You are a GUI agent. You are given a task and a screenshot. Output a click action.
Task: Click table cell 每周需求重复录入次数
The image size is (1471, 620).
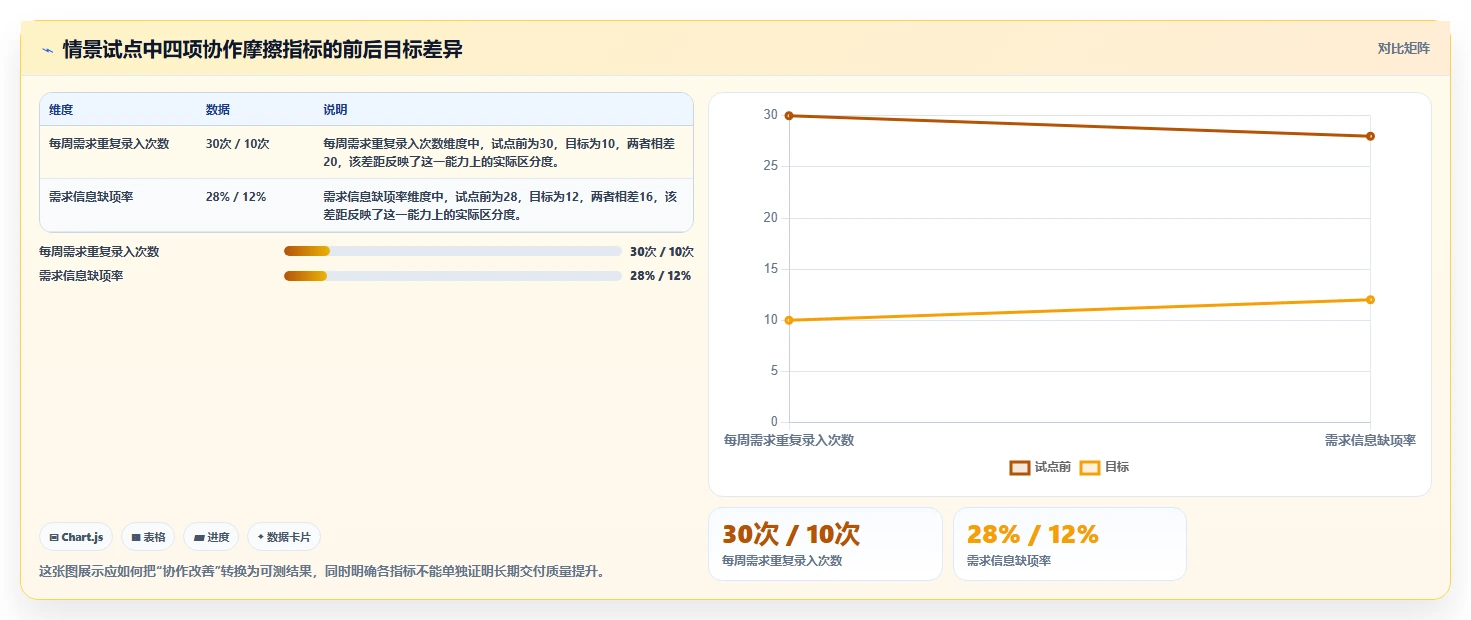[x=109, y=144]
